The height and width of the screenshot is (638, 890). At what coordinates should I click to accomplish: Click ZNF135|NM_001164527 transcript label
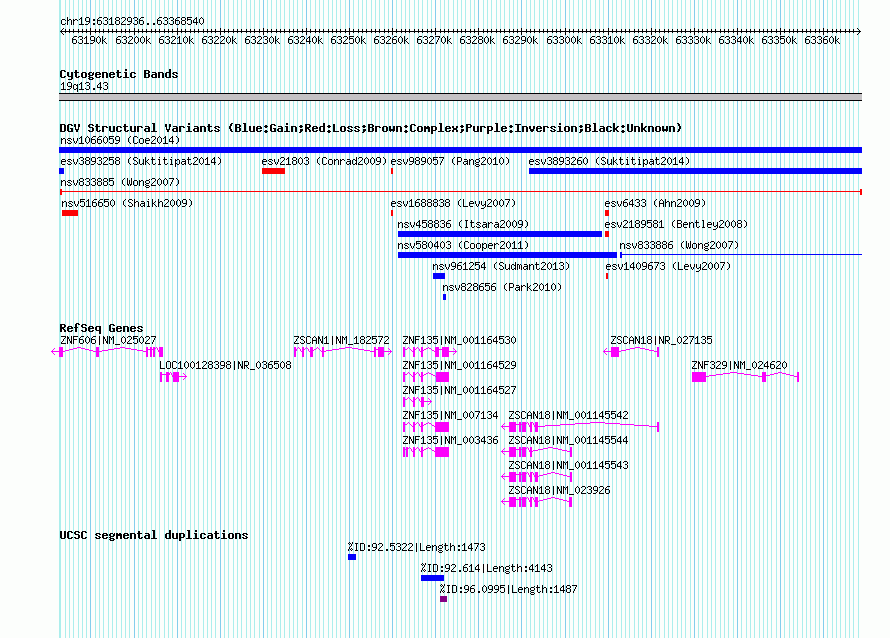(x=459, y=390)
